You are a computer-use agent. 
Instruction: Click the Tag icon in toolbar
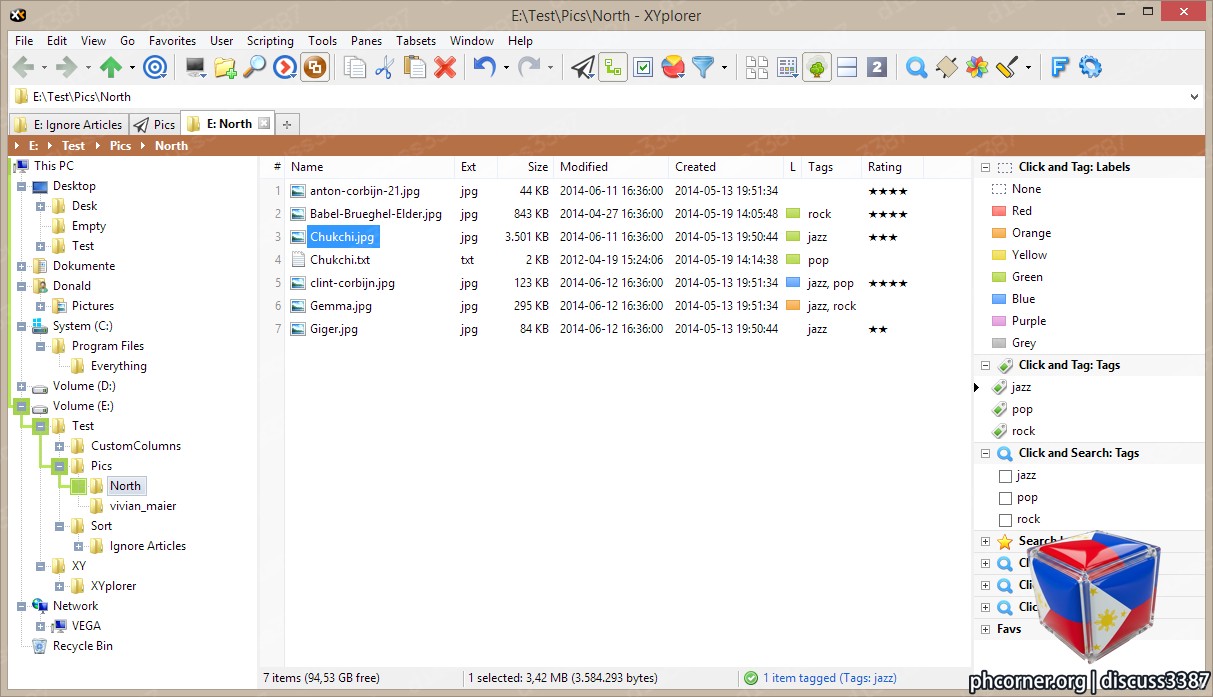point(946,67)
